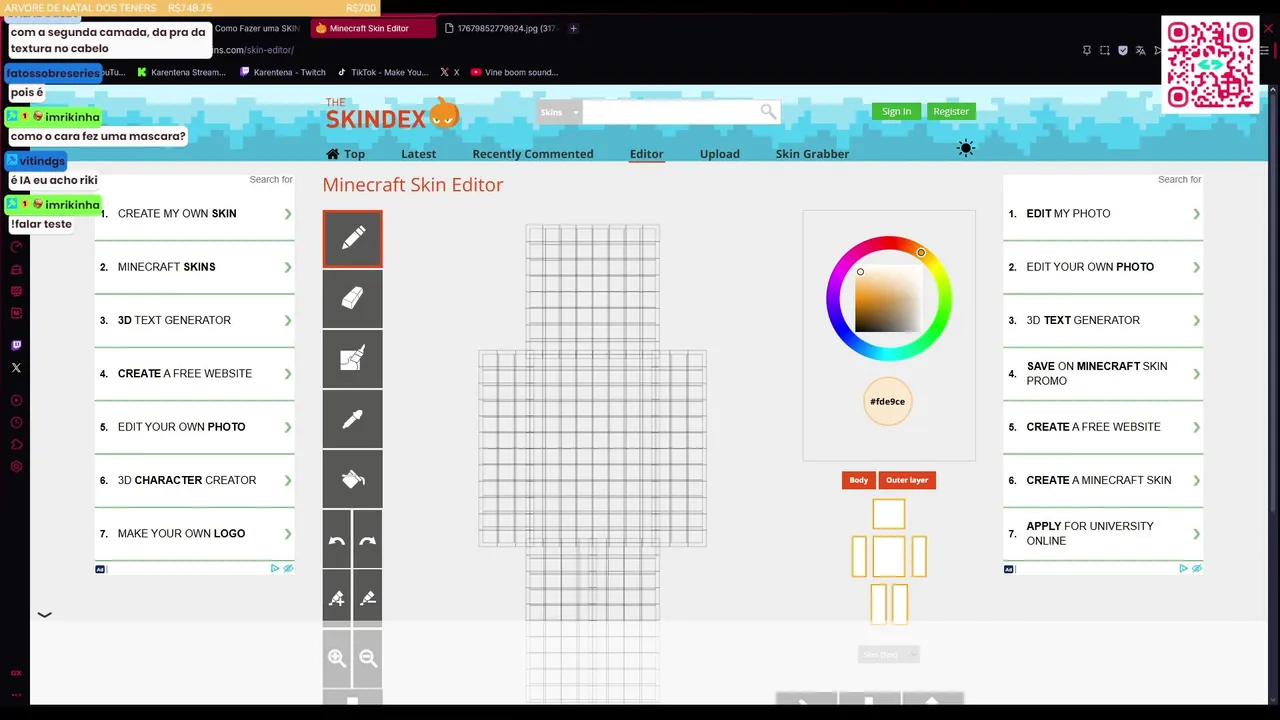Expand APPLY FOR UNIVERSITY ONLINE arrow
Viewport: 1280px width, 720px height.
click(1196, 534)
